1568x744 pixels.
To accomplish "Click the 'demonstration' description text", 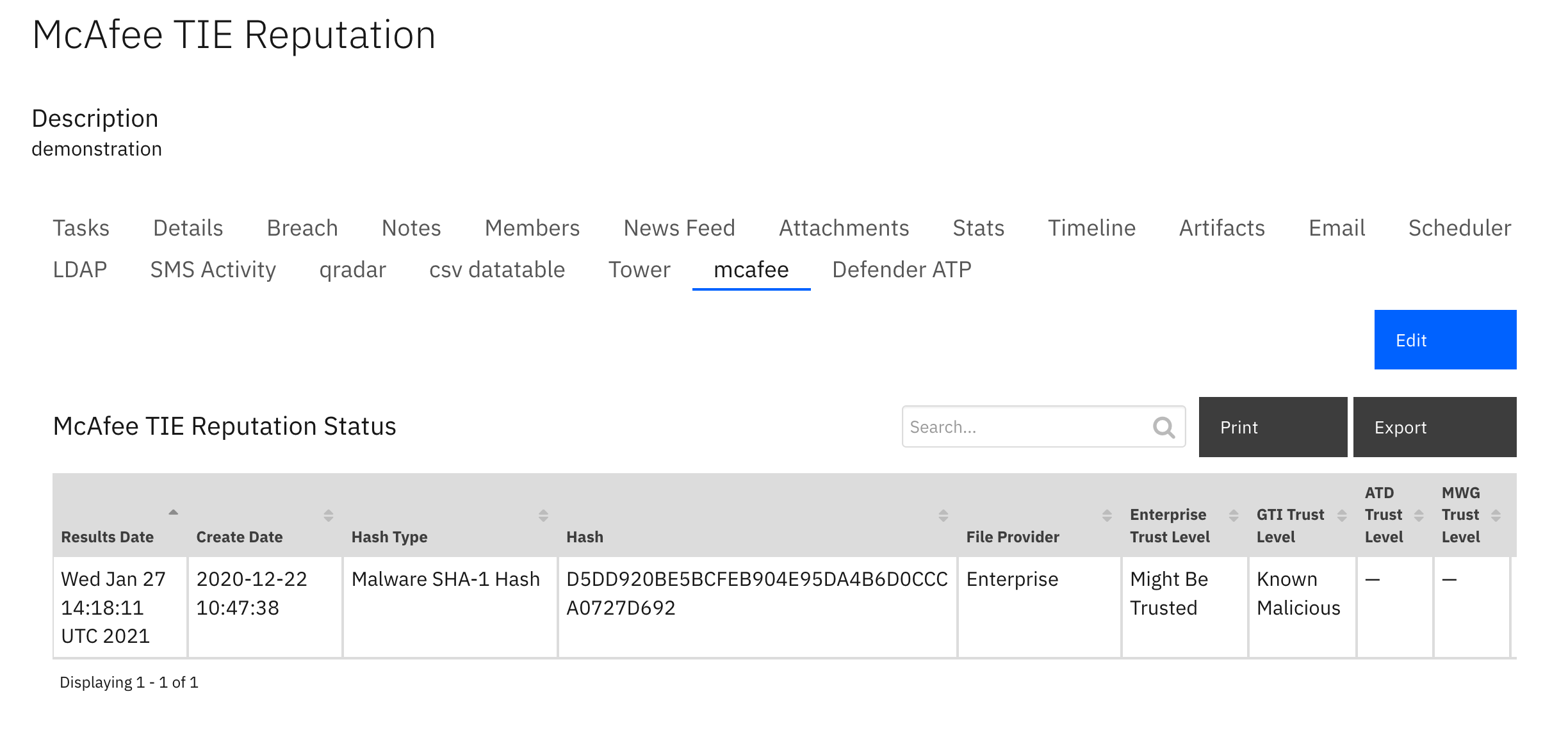I will point(97,149).
